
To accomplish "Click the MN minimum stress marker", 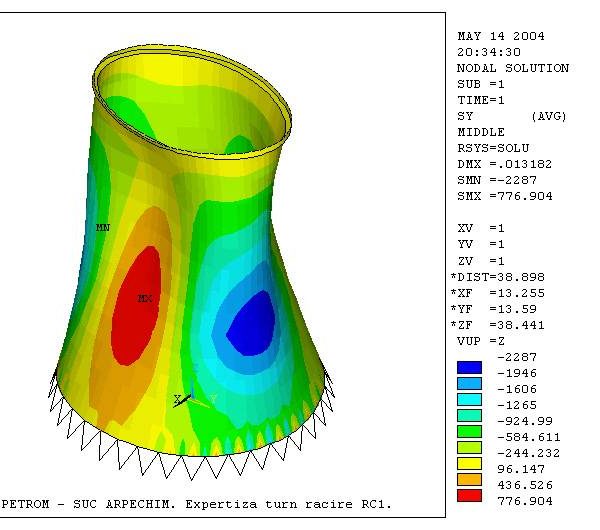I will [102, 228].
